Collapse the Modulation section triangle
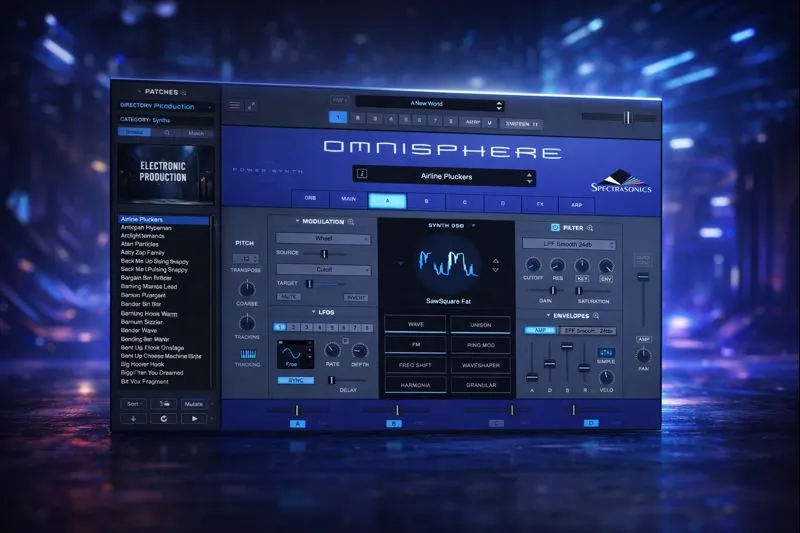The height and width of the screenshot is (533, 800). coord(297,221)
